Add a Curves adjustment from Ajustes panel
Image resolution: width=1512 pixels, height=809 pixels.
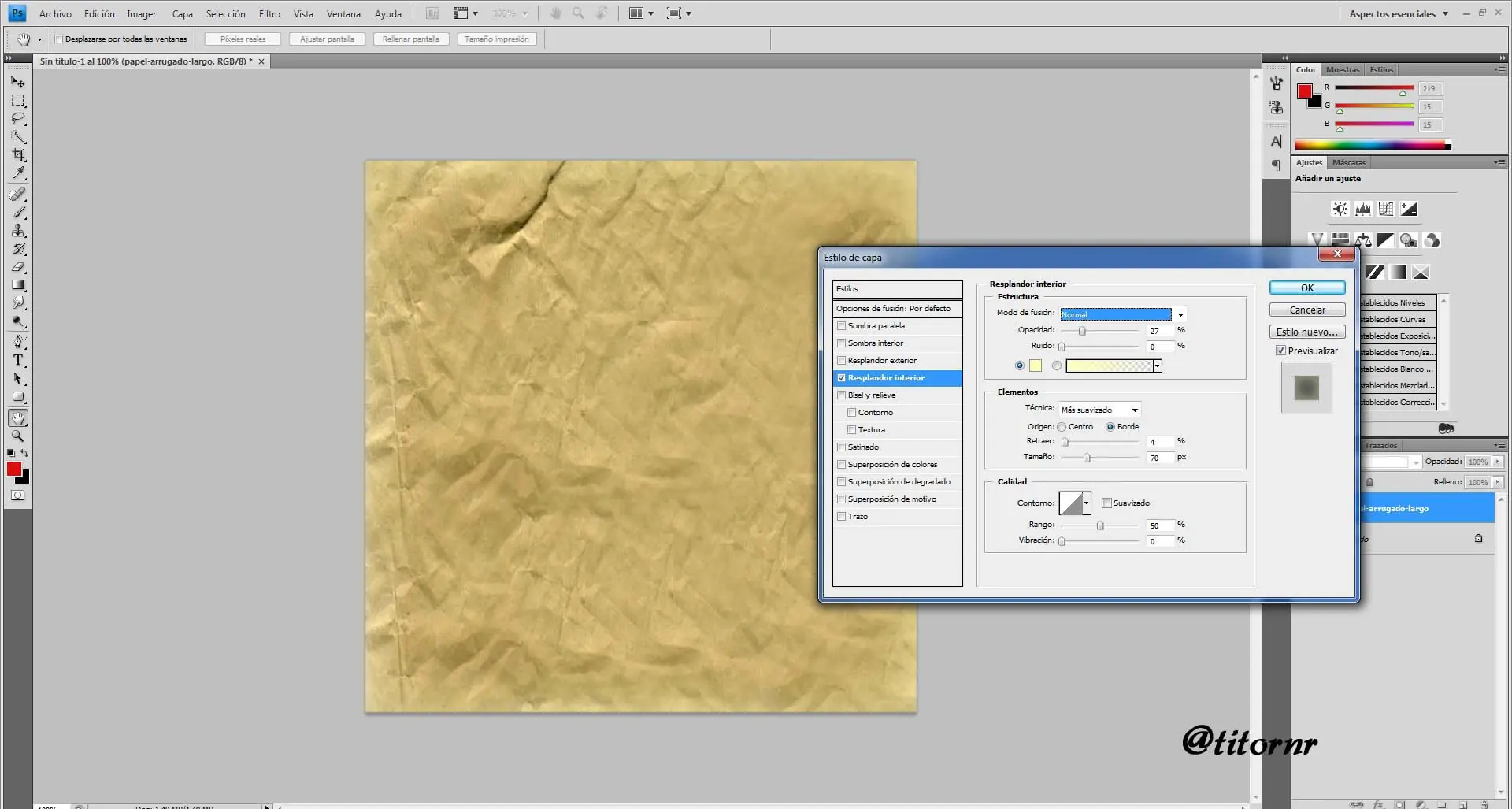1386,209
